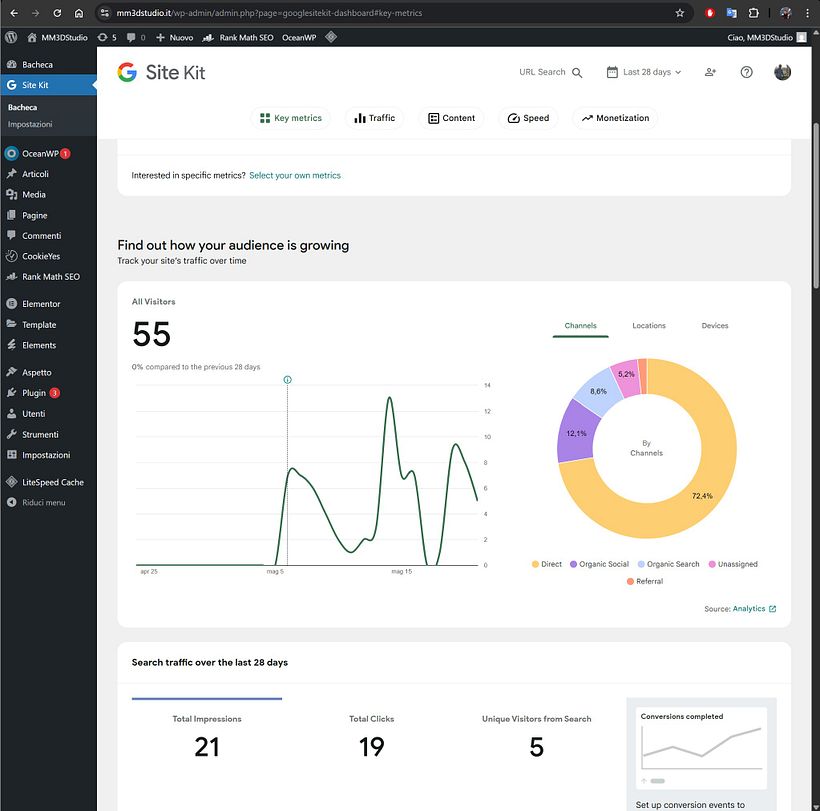Bookmark this page with star icon
The width and height of the screenshot is (820, 811).
[x=679, y=13]
